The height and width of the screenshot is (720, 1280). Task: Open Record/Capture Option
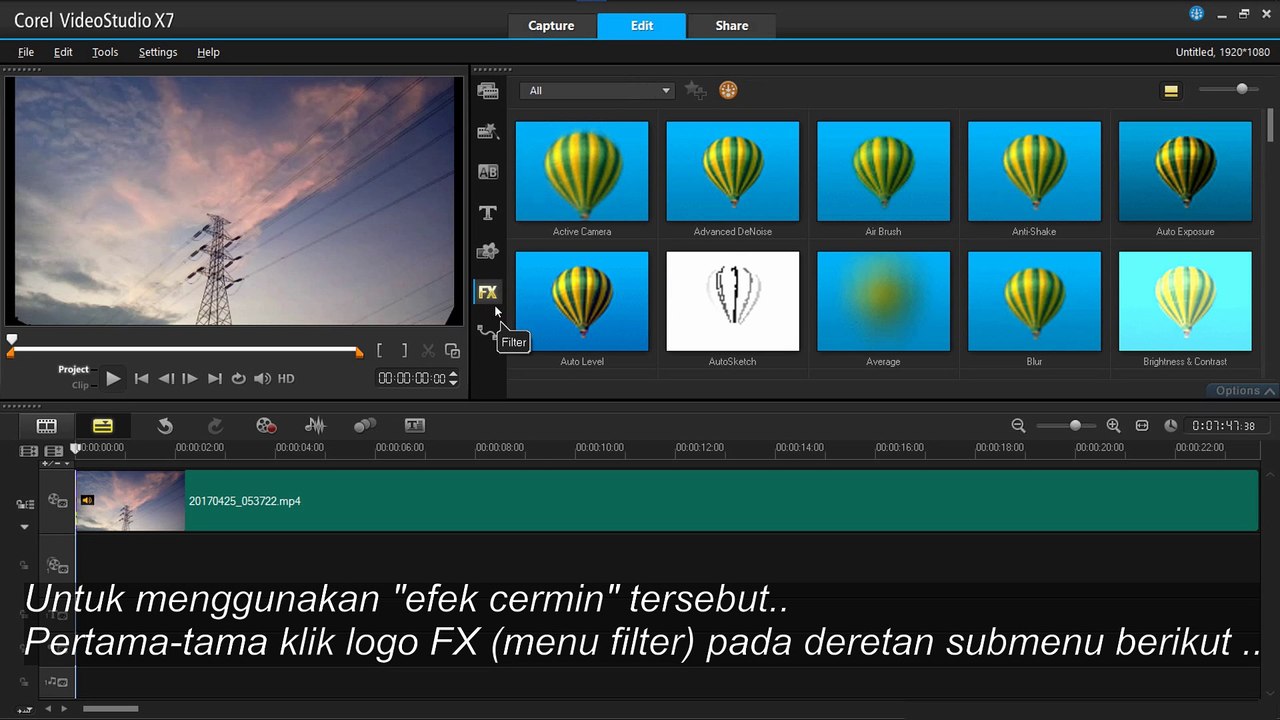(265, 425)
